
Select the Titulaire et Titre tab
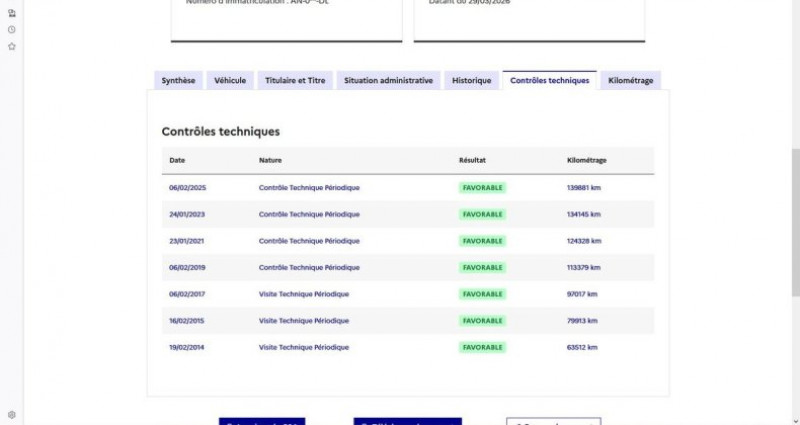(x=295, y=80)
